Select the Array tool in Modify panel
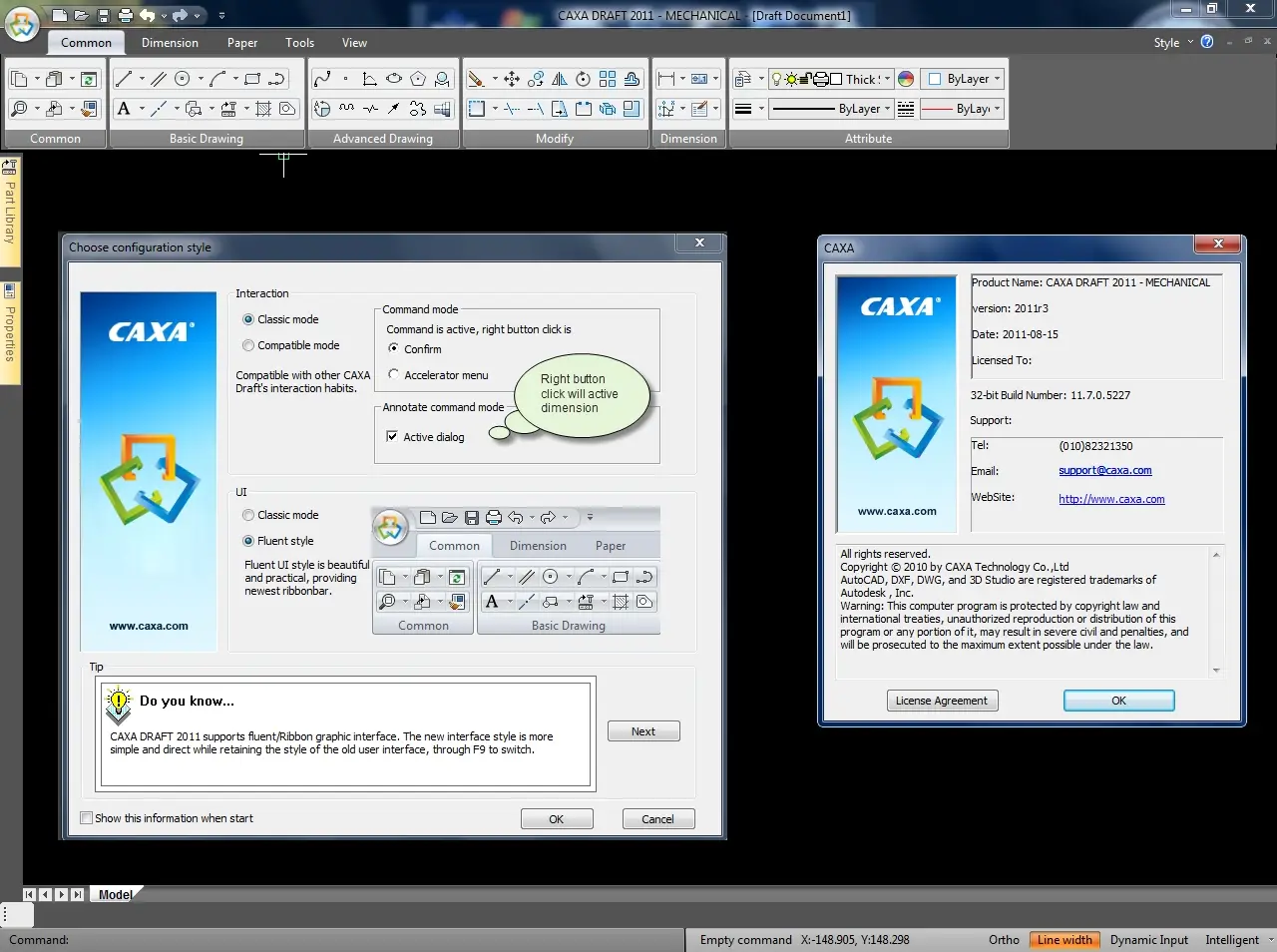Viewport: 1277px width, 952px height. pos(608,79)
